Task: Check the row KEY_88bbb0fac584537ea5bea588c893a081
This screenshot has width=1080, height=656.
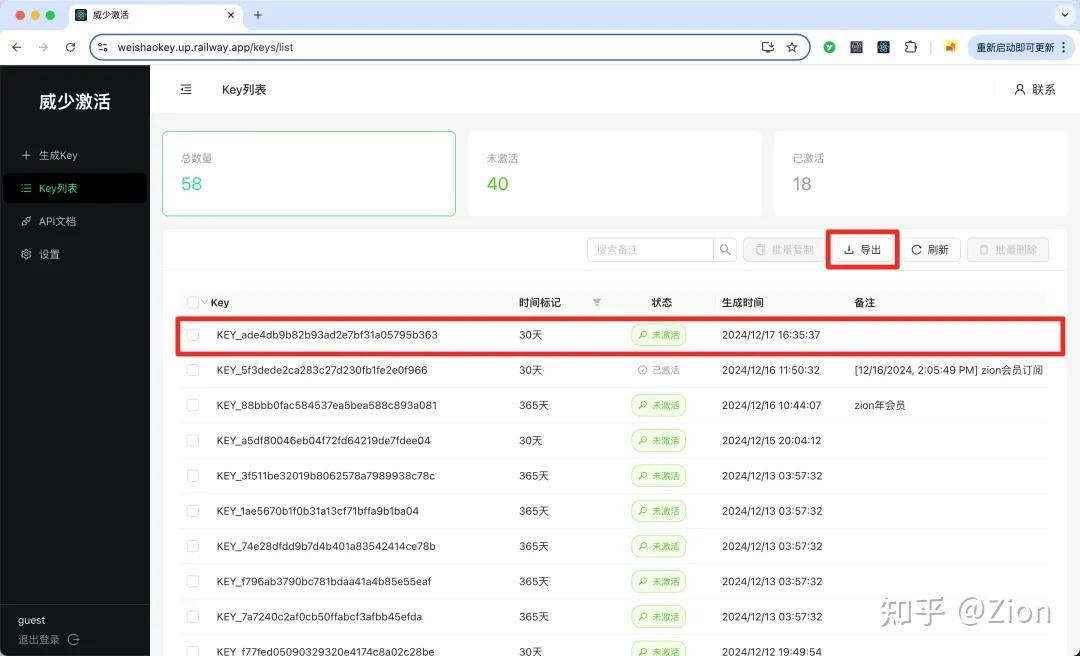Action: [193, 405]
